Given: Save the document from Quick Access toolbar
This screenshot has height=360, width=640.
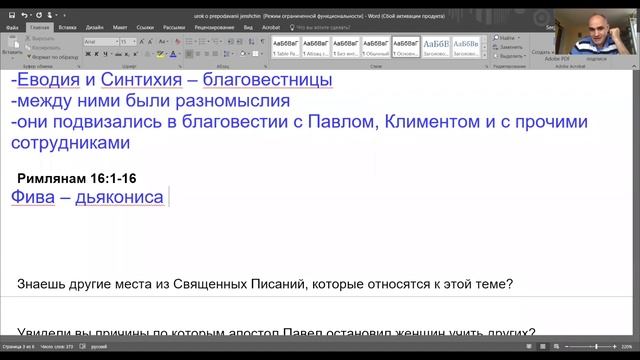Looking at the screenshot, I should (12, 15).
